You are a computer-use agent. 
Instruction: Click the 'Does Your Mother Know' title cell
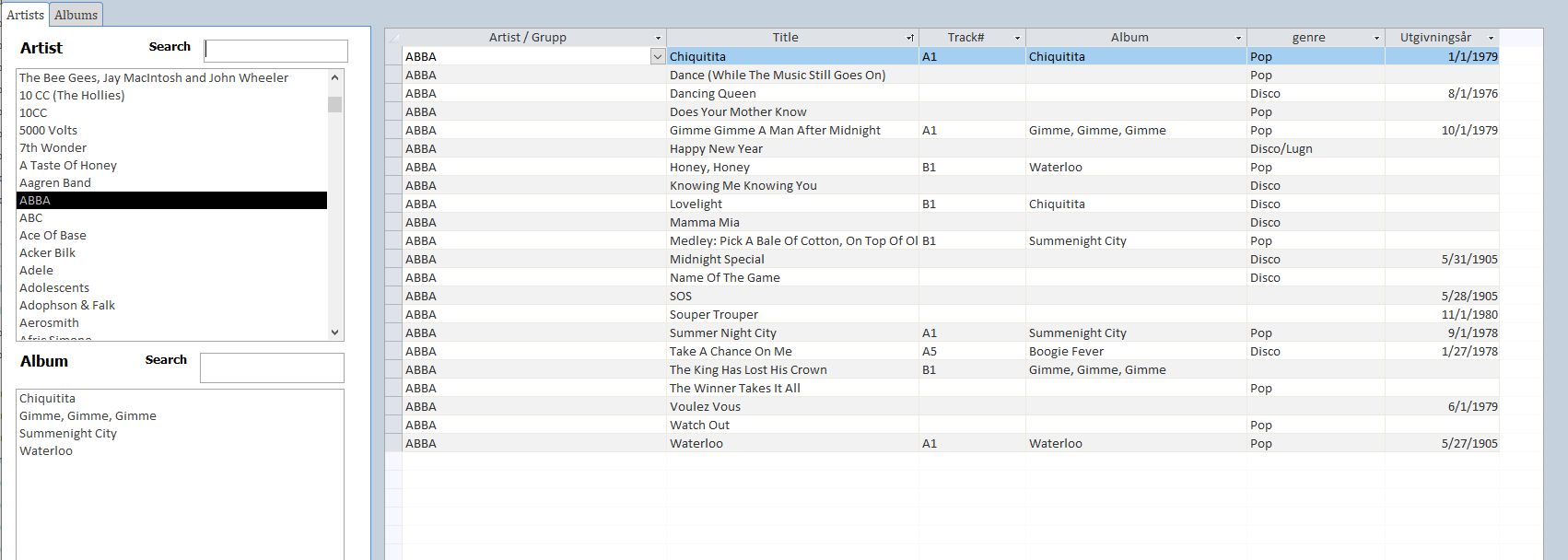(x=792, y=111)
